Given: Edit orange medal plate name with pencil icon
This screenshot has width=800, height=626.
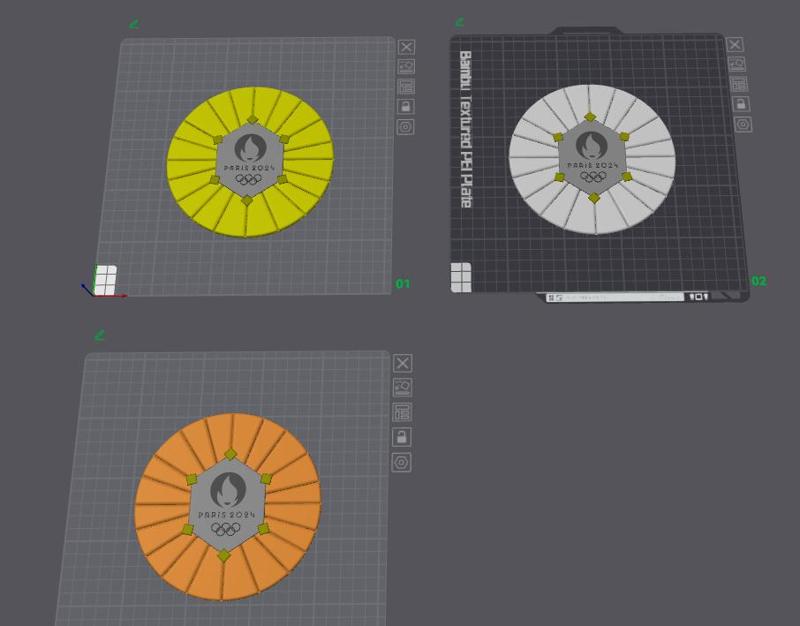Looking at the screenshot, I should 100,335.
